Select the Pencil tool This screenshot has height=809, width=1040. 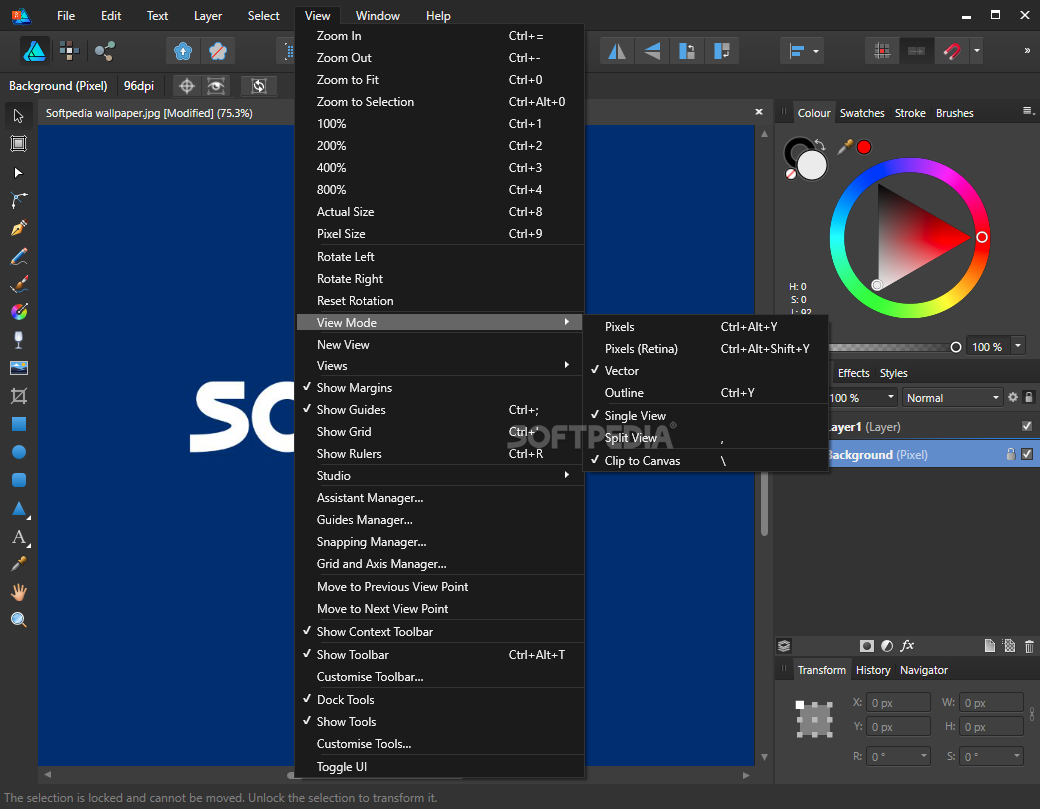click(x=19, y=257)
